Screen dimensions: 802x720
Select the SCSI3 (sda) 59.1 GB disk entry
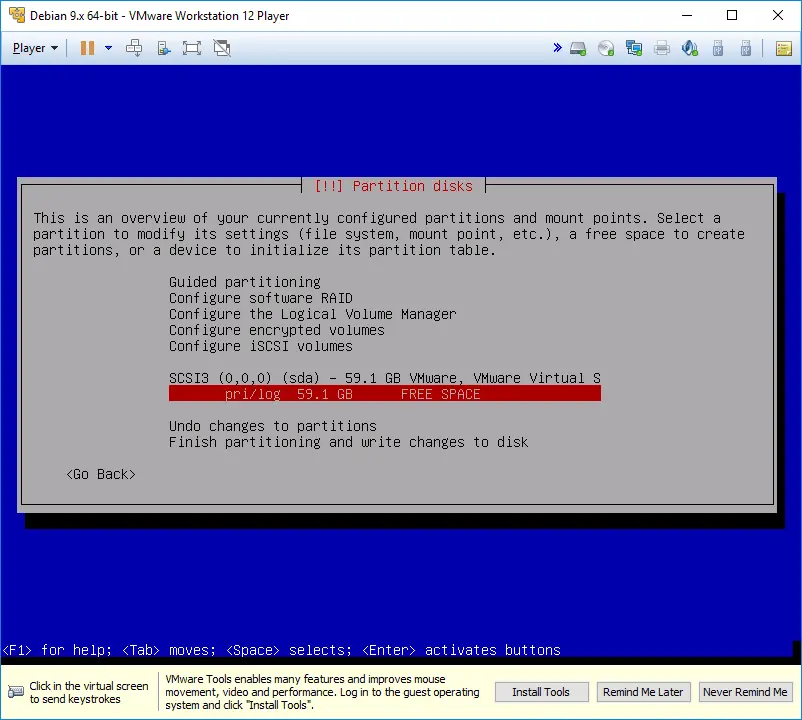(x=385, y=378)
